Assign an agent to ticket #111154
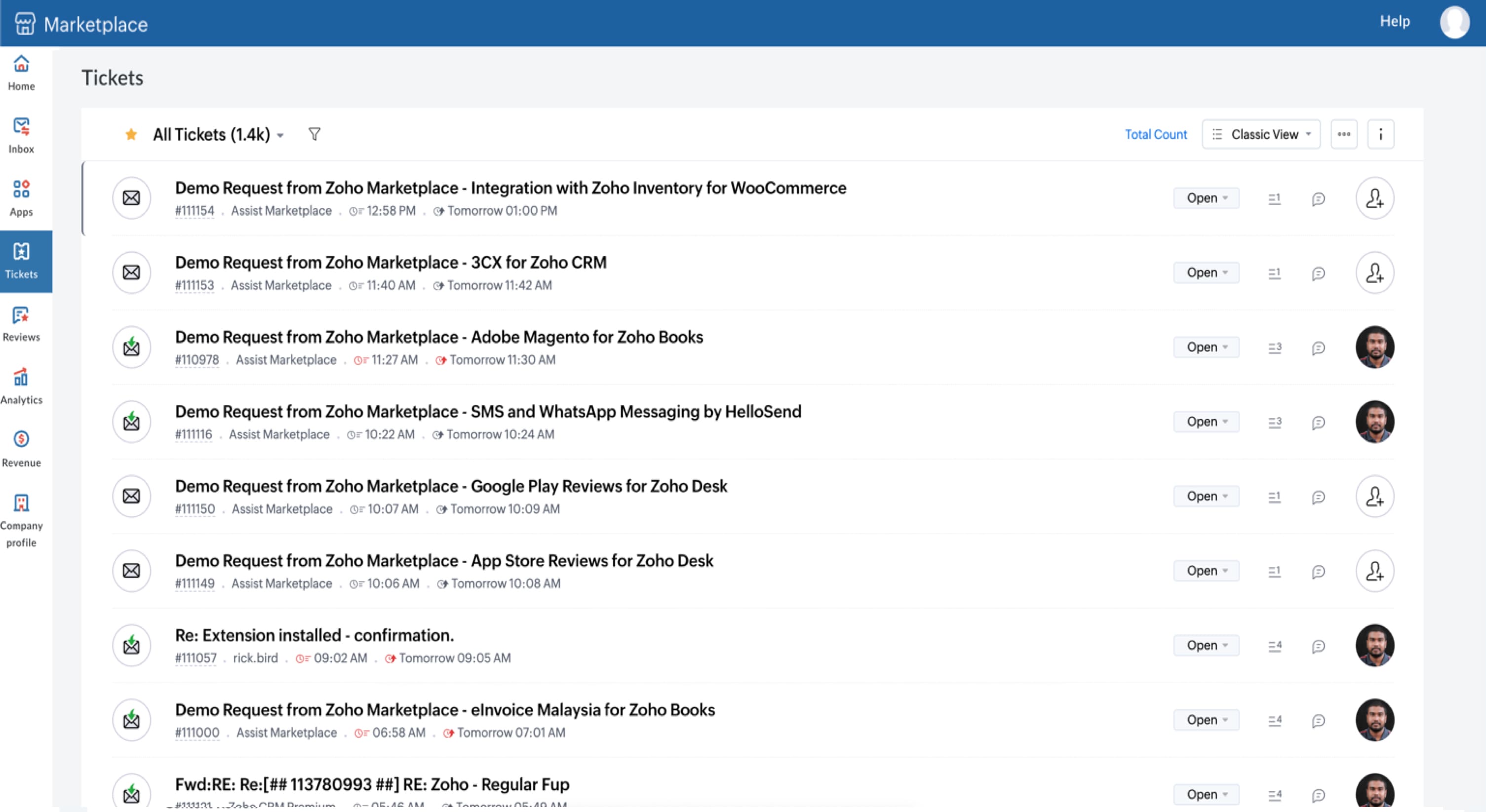Image resolution: width=1486 pixels, height=812 pixels. coord(1374,198)
